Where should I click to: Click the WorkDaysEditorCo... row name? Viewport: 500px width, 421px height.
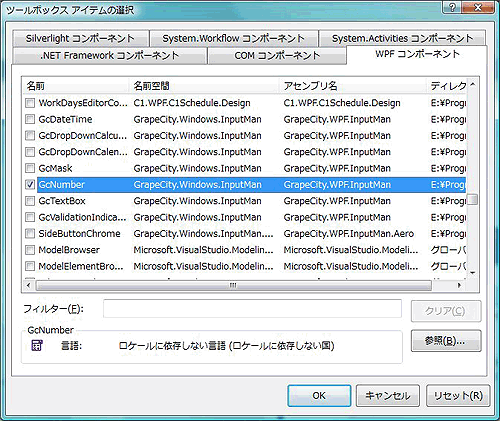83,103
